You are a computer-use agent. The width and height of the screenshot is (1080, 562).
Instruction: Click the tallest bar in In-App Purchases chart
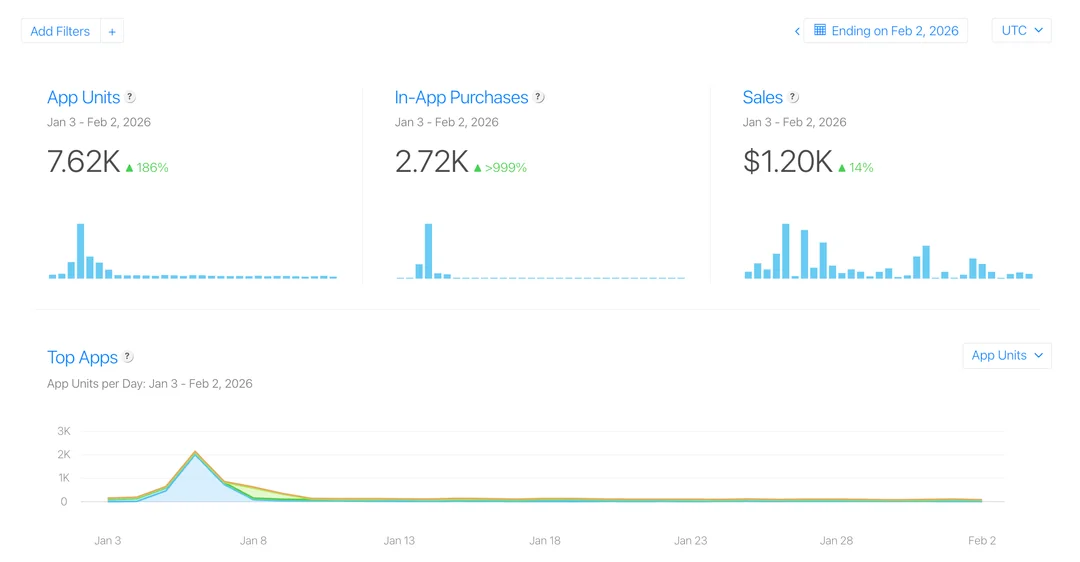[x=429, y=251]
